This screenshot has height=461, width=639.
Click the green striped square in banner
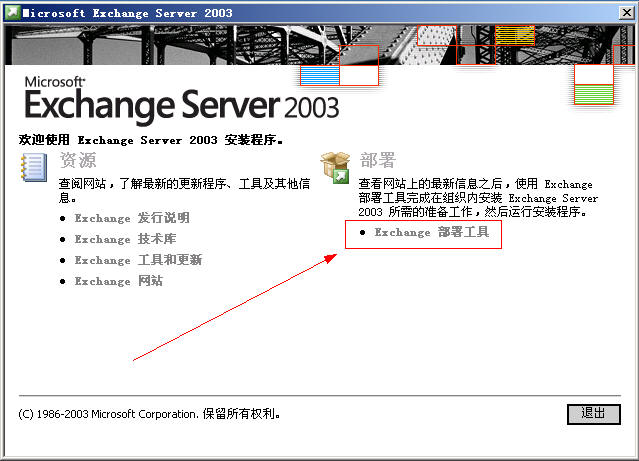(594, 94)
